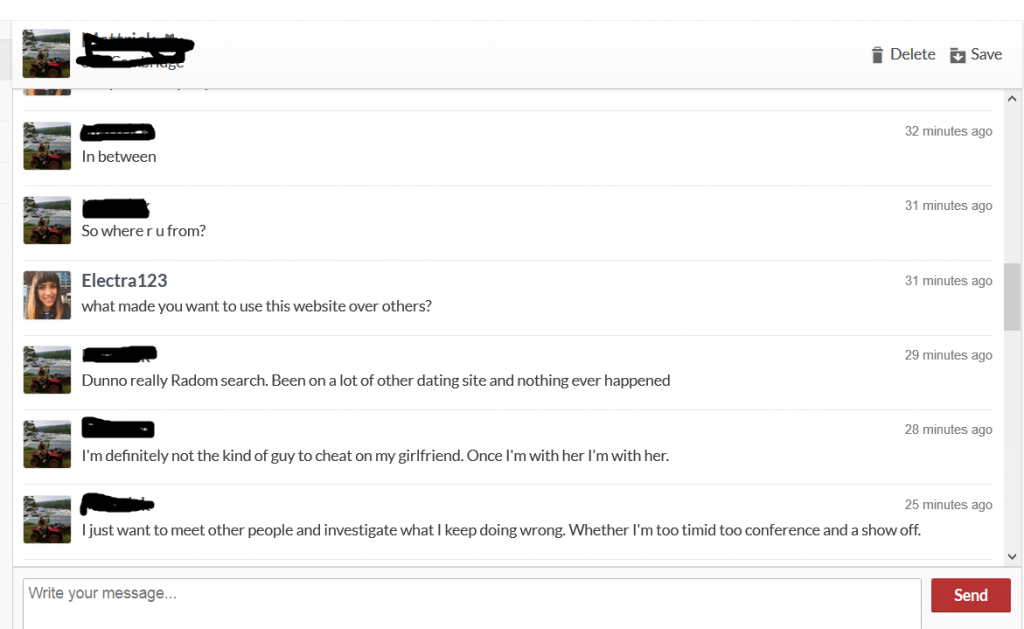
Task: Click the conversation scrollbar thumb
Action: (x=1012, y=297)
